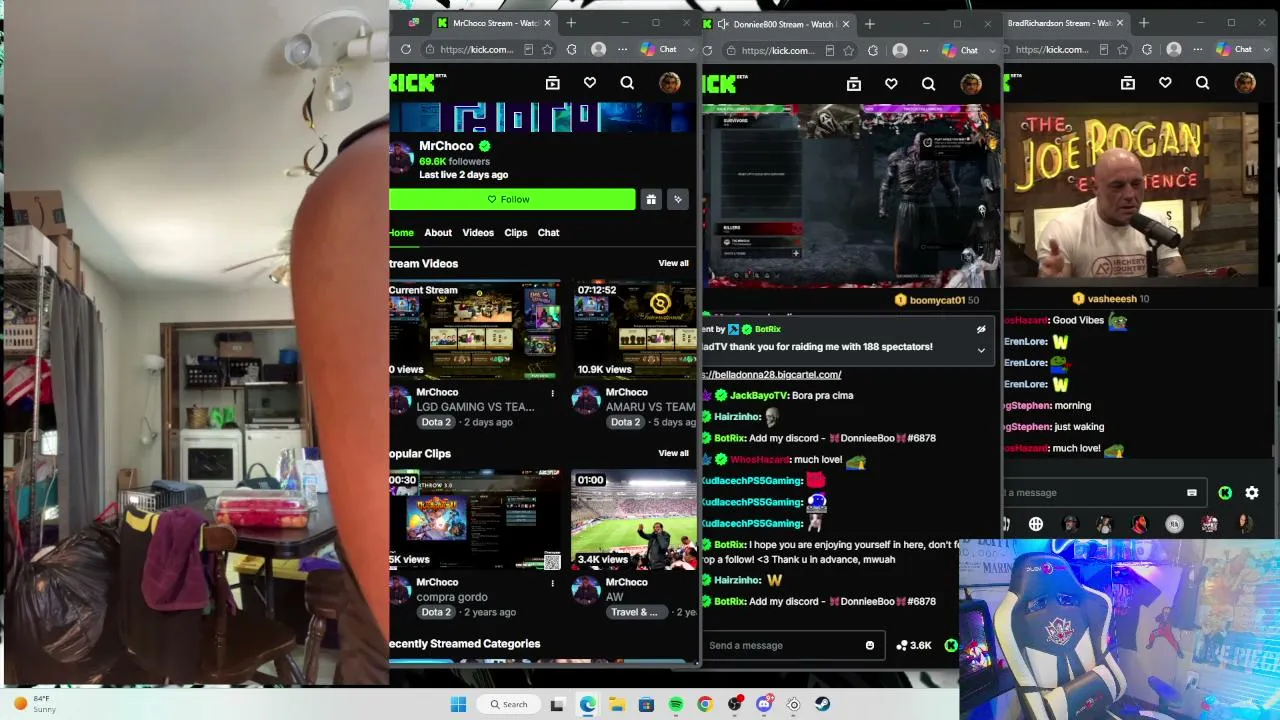Hide pinned BotRix message in Donniee800 chat
Screen dimensions: 1280x720
[981, 329]
